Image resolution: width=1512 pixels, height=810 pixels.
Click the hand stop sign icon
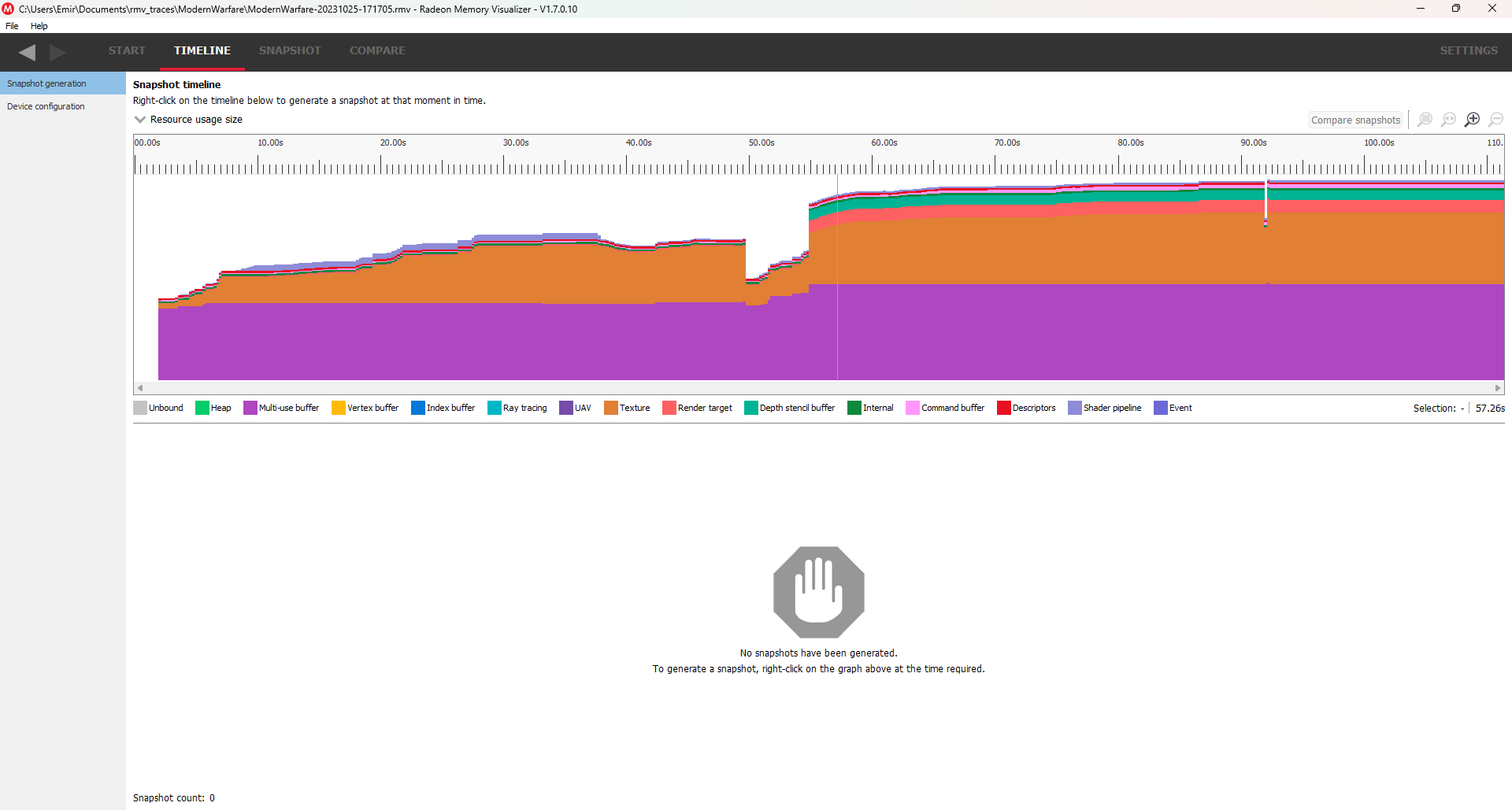[818, 592]
